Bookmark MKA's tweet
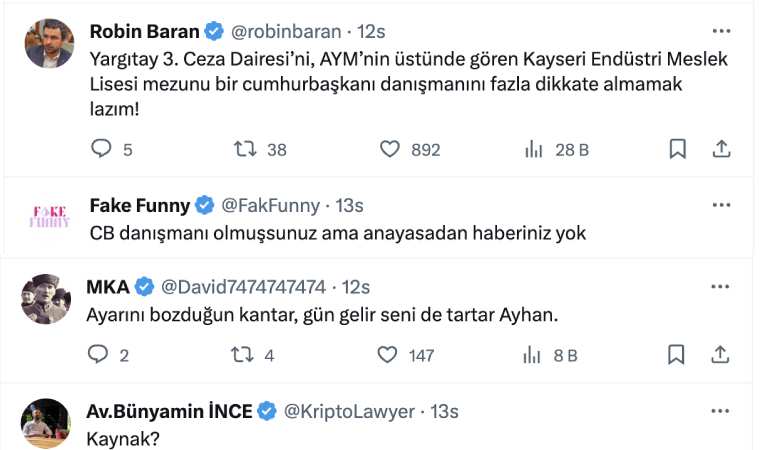760x450 pixels. [677, 354]
